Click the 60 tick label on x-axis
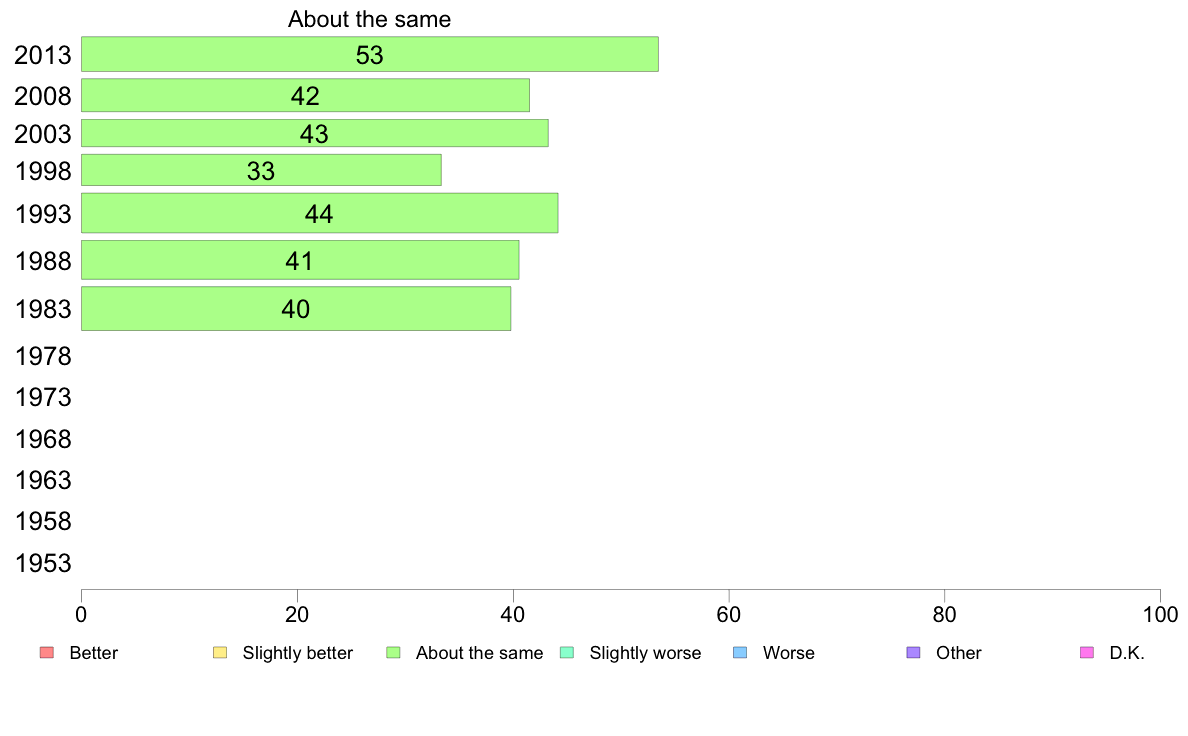Screen dimensions: 1188x736 point(728,615)
